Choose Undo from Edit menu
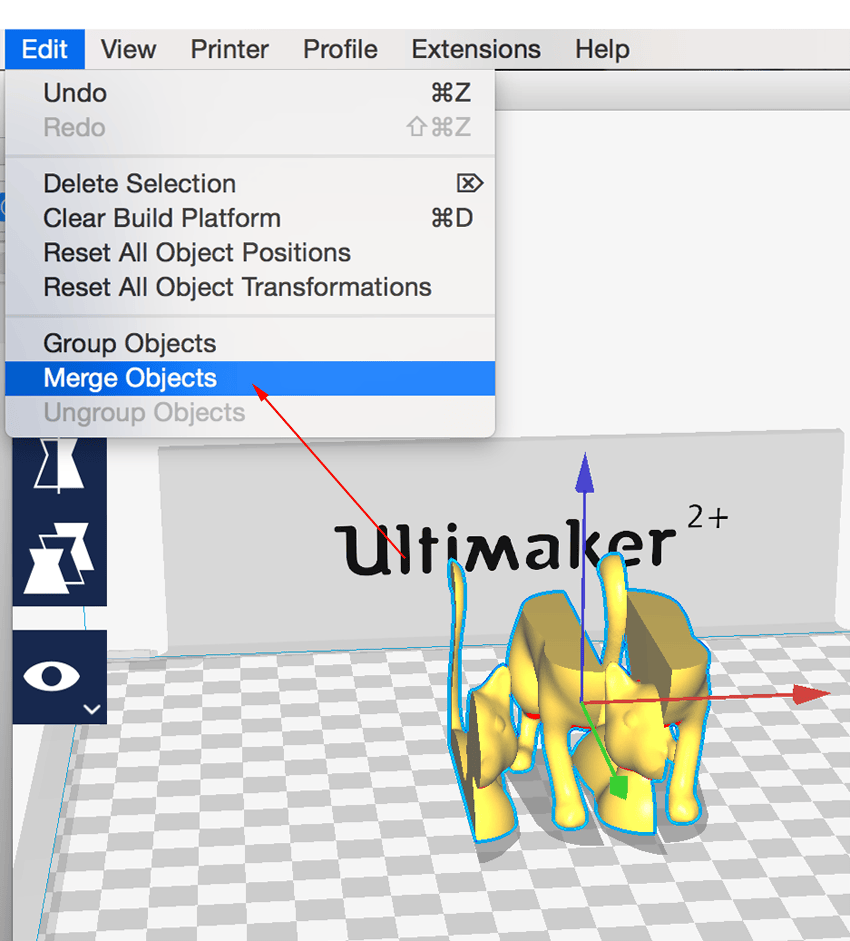The image size is (850, 941). 250,93
